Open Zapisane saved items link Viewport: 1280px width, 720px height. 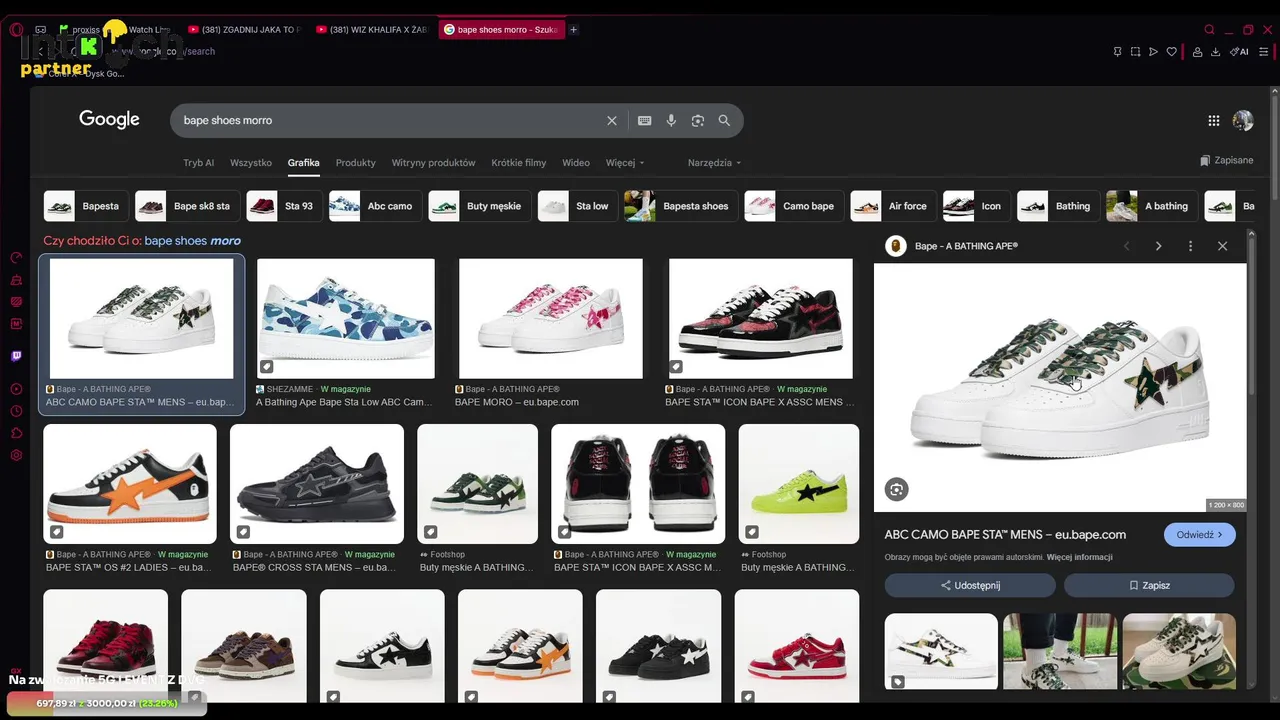tap(1227, 160)
